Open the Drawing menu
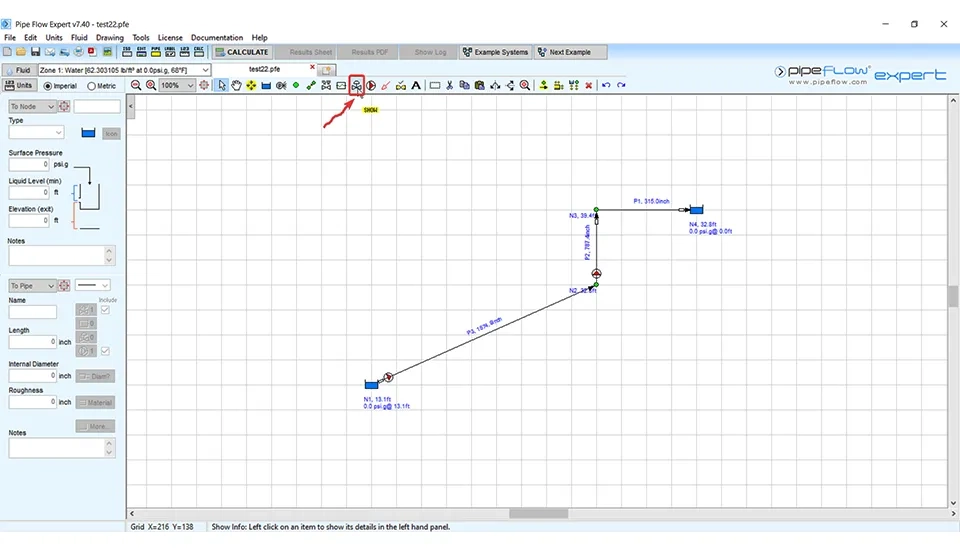This screenshot has width=960, height=548. 109,37
